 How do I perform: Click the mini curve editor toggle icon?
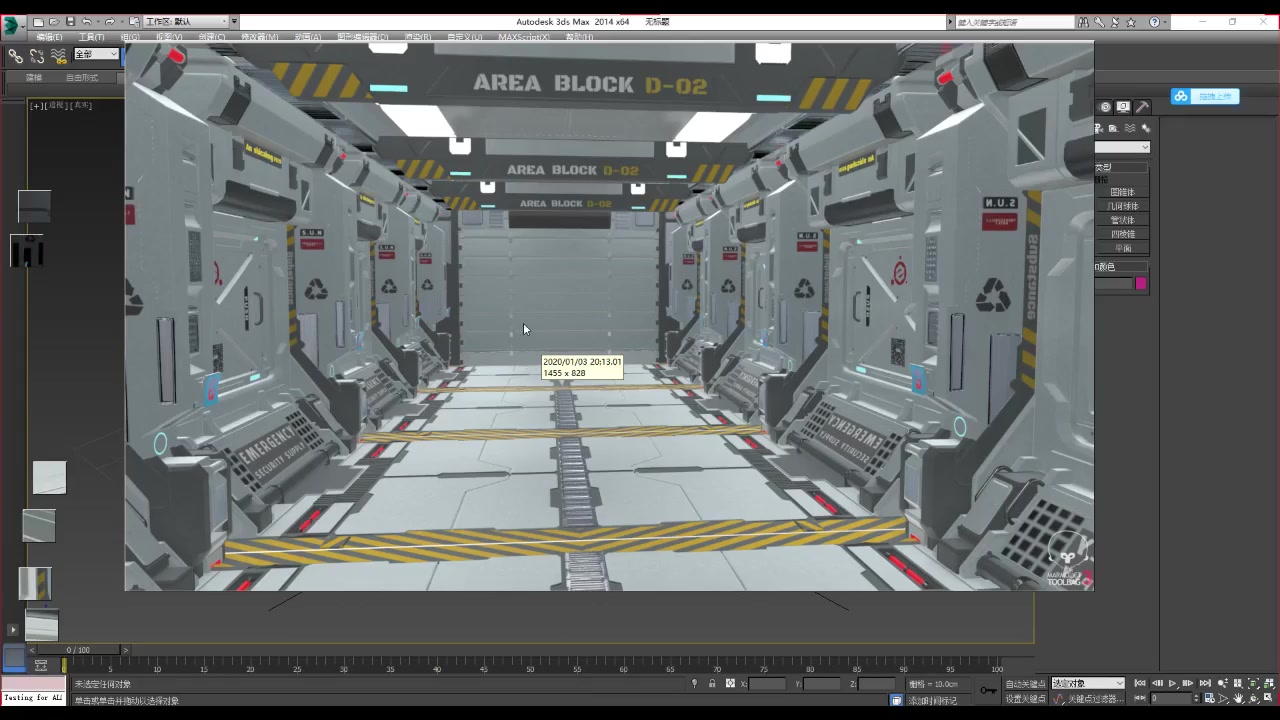[41, 665]
